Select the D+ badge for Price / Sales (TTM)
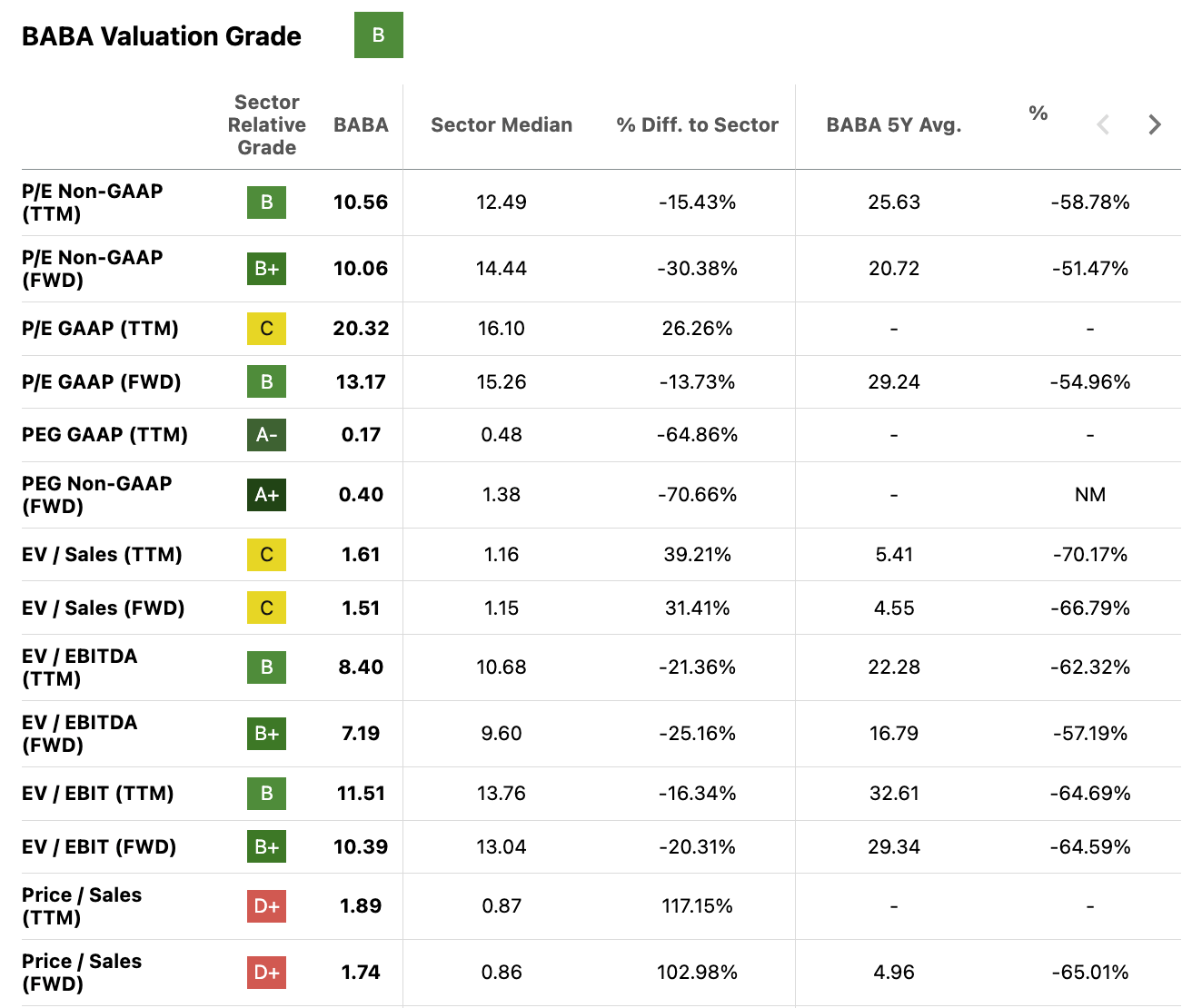This screenshot has height=1008, width=1192. (x=266, y=906)
